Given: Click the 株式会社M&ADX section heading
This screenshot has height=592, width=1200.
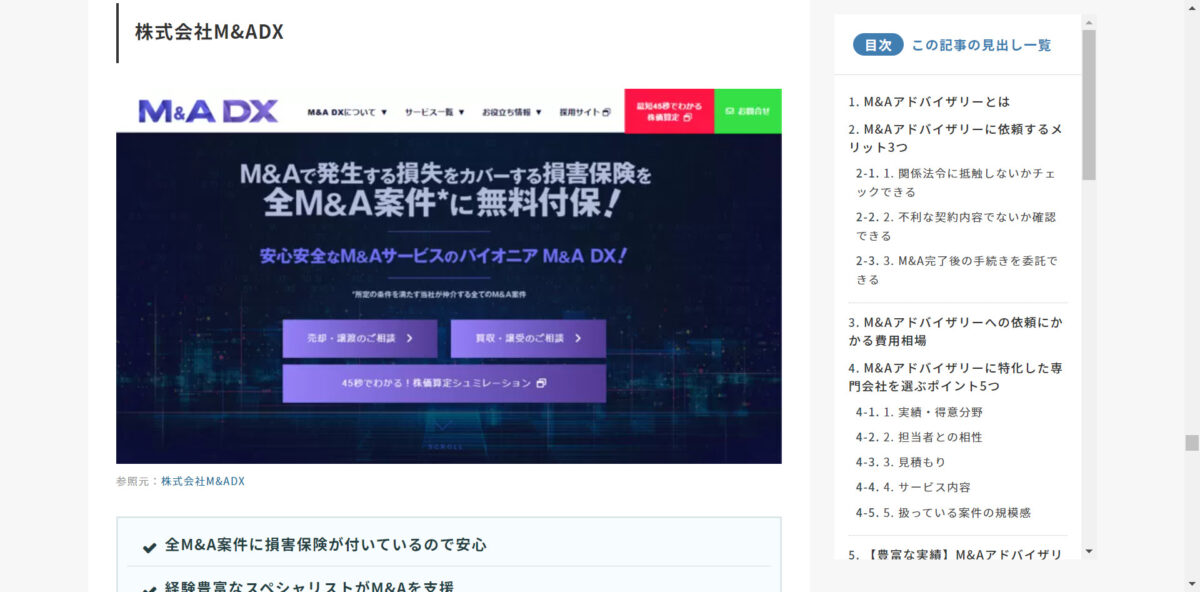Looking at the screenshot, I should (x=210, y=32).
